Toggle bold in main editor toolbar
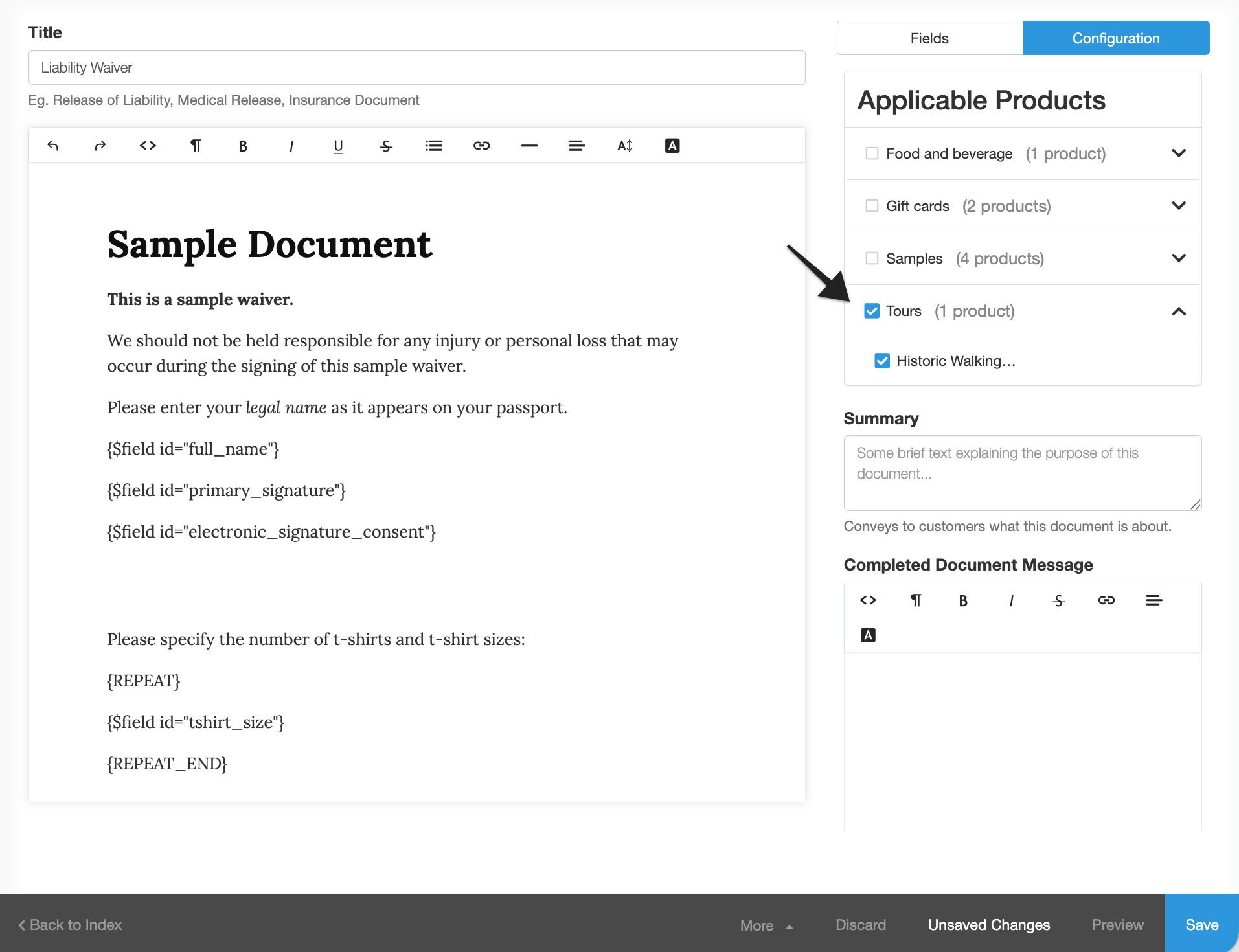1239x952 pixels. (243, 146)
